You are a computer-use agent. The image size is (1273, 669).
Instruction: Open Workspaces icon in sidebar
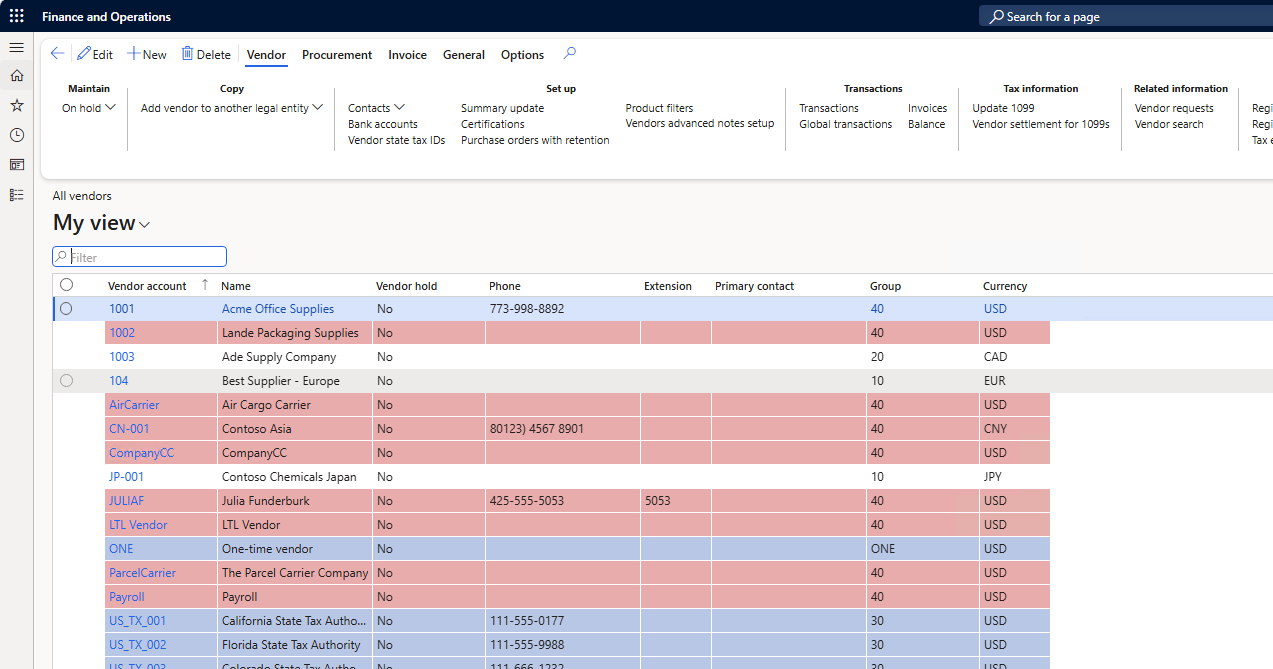16,165
